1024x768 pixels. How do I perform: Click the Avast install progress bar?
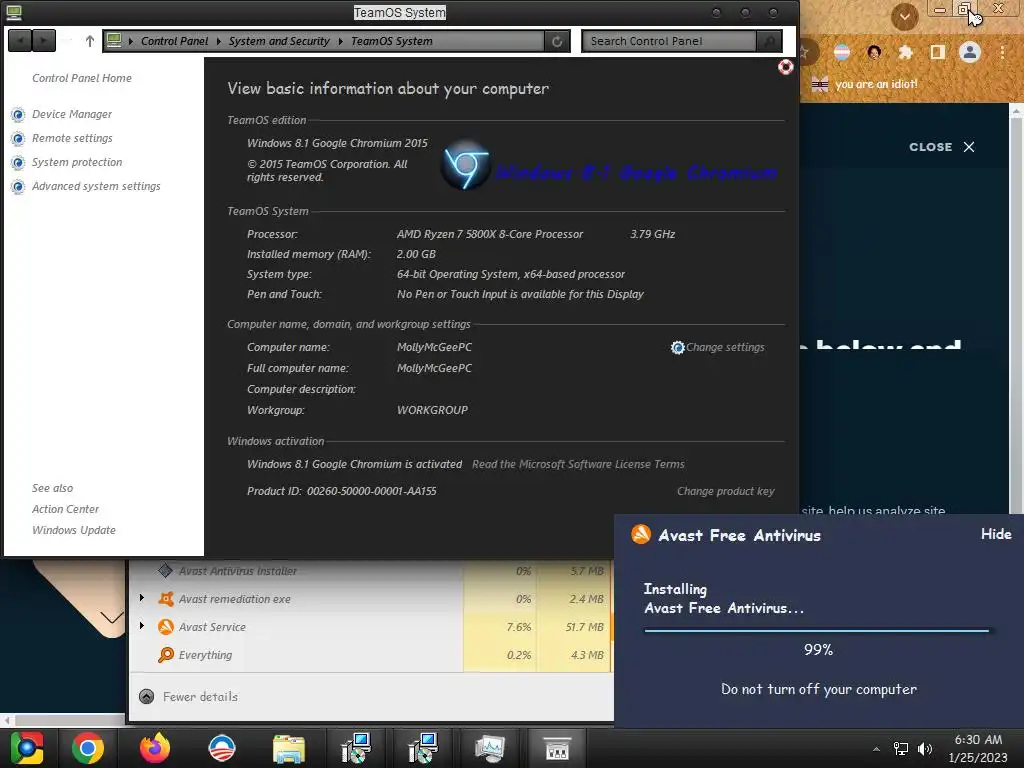point(817,631)
